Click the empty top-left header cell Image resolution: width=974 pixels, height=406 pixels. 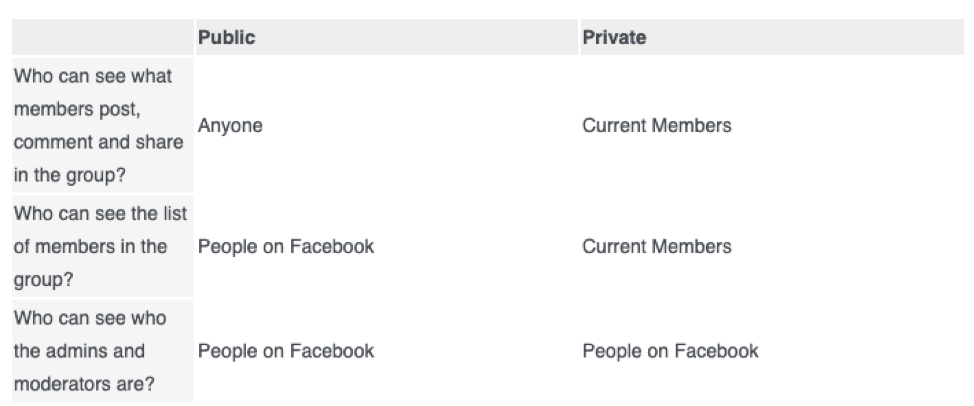pyautogui.click(x=100, y=38)
